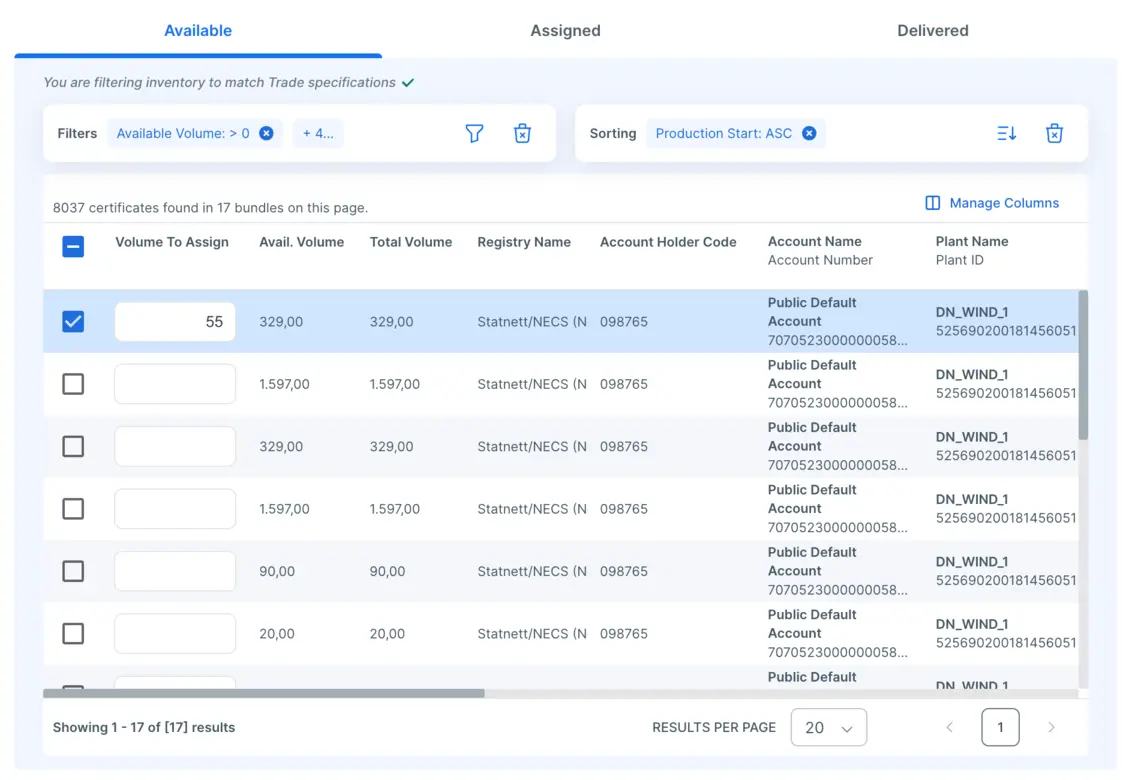Switch to the Assigned tab
This screenshot has height=780, width=1135.
[565, 30]
